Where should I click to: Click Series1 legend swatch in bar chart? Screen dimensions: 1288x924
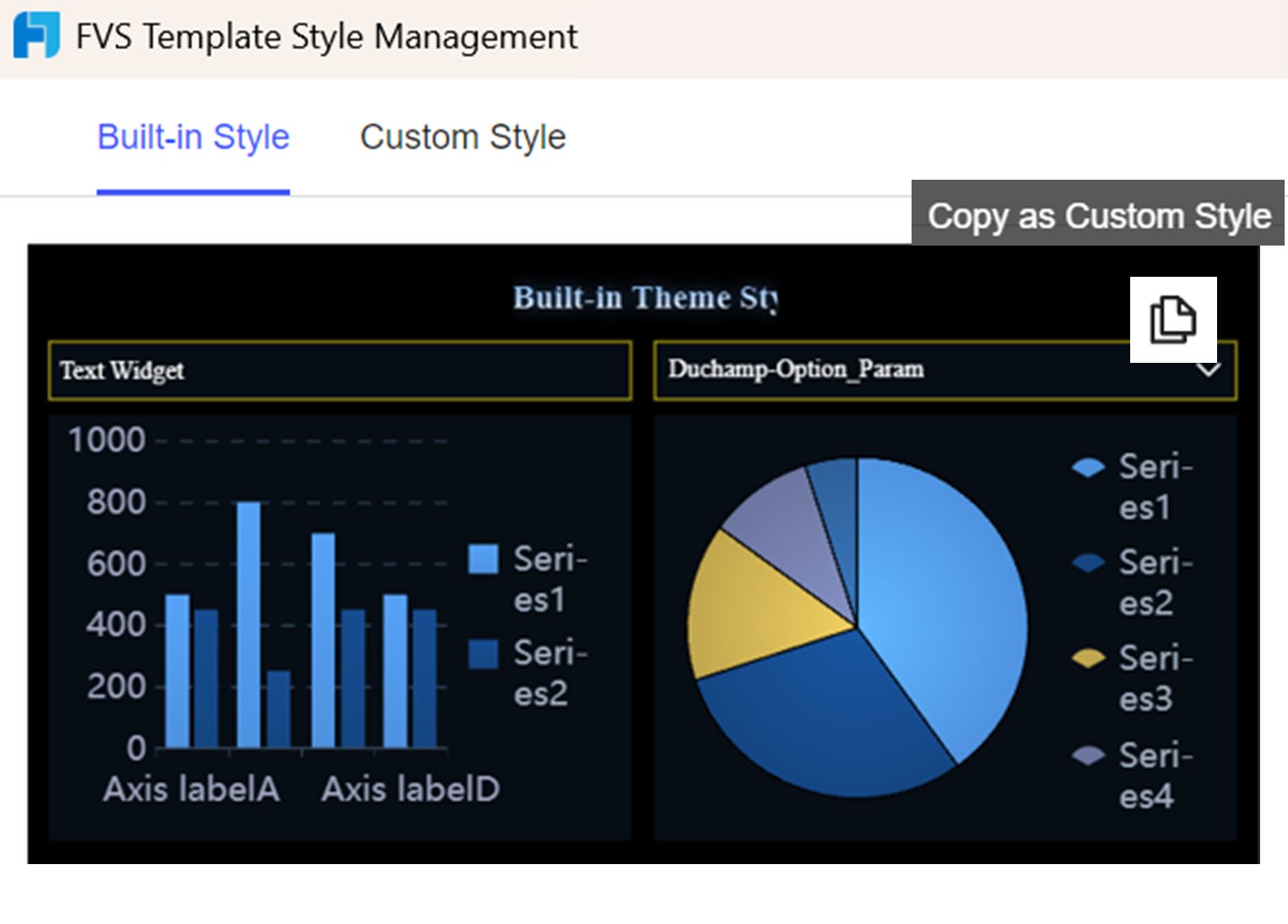click(x=484, y=559)
